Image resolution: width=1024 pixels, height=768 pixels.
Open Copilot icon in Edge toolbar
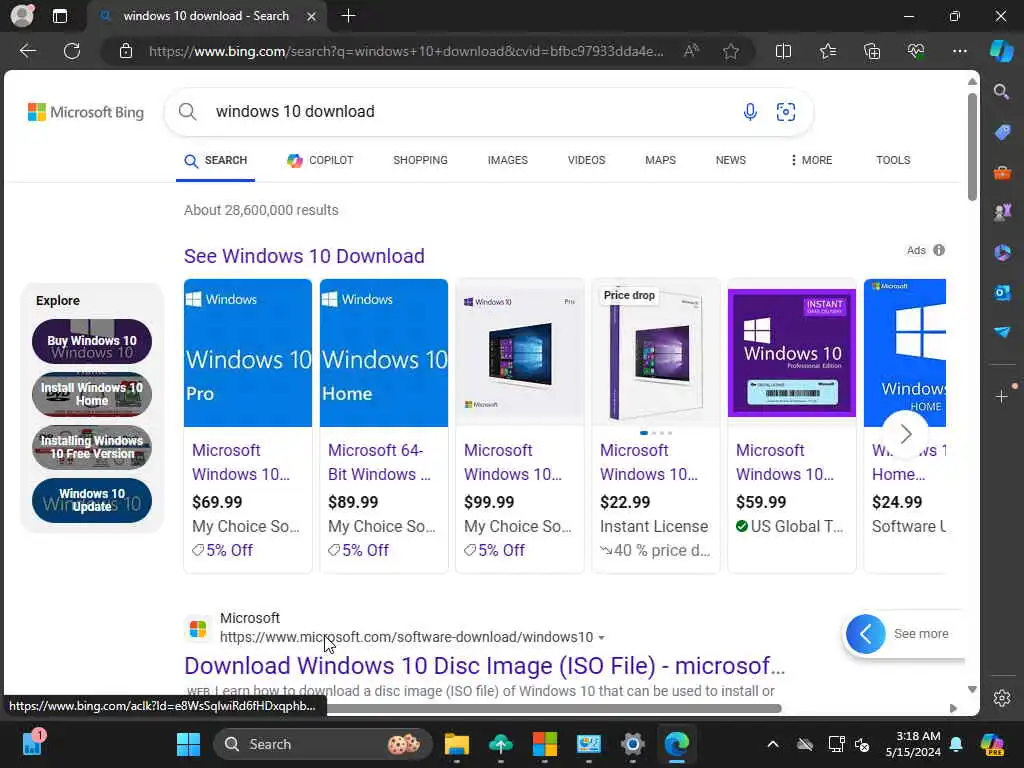point(1001,51)
